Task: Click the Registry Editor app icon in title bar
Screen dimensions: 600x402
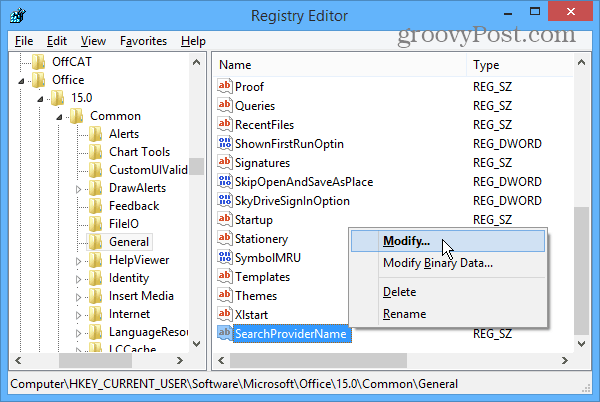Action: click(x=18, y=16)
